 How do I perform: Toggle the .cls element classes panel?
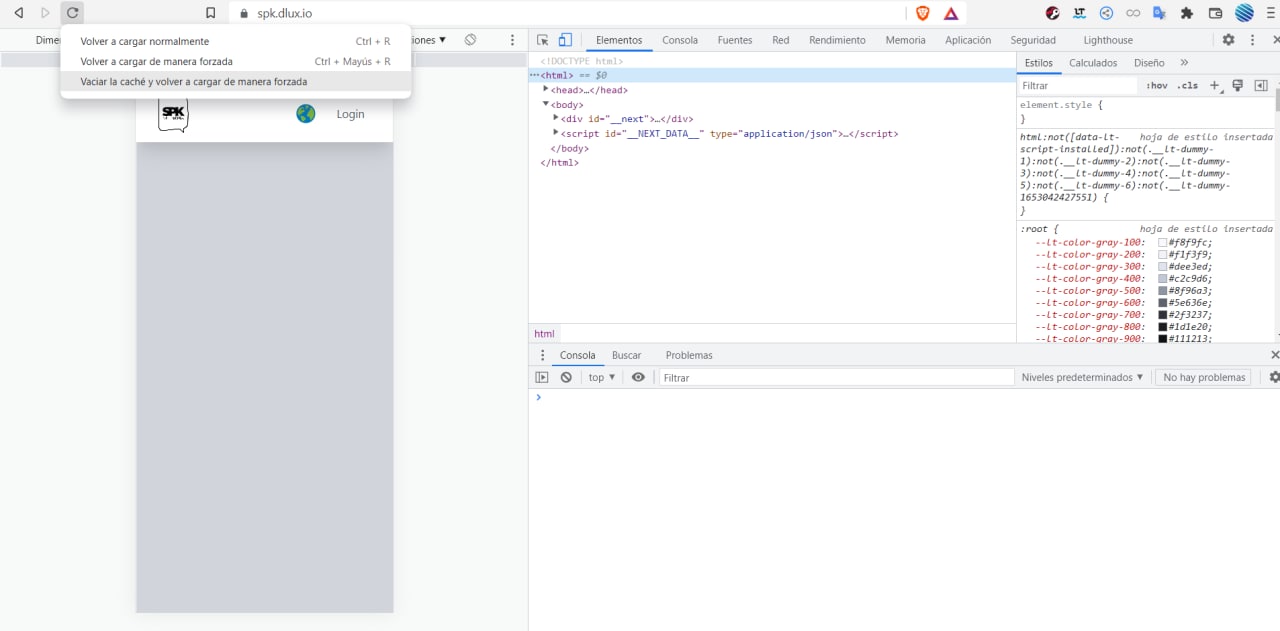click(1188, 86)
